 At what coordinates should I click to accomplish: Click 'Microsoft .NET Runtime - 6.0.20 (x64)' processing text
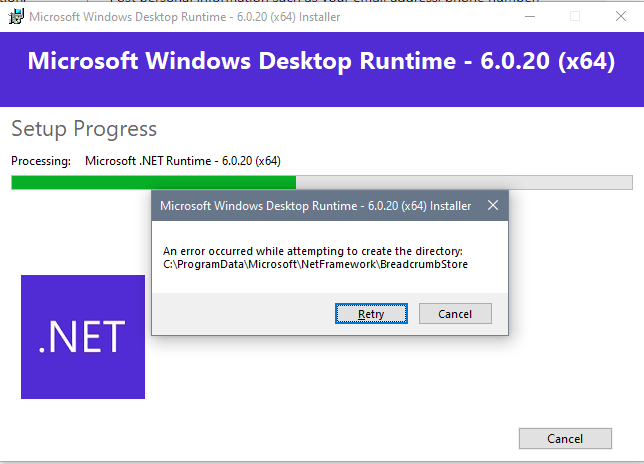[183, 161]
